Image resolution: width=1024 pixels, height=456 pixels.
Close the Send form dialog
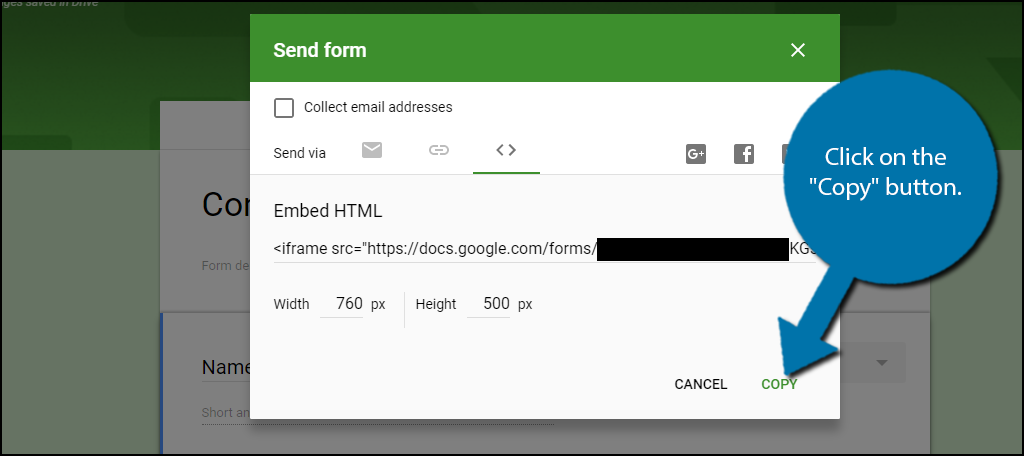click(797, 50)
